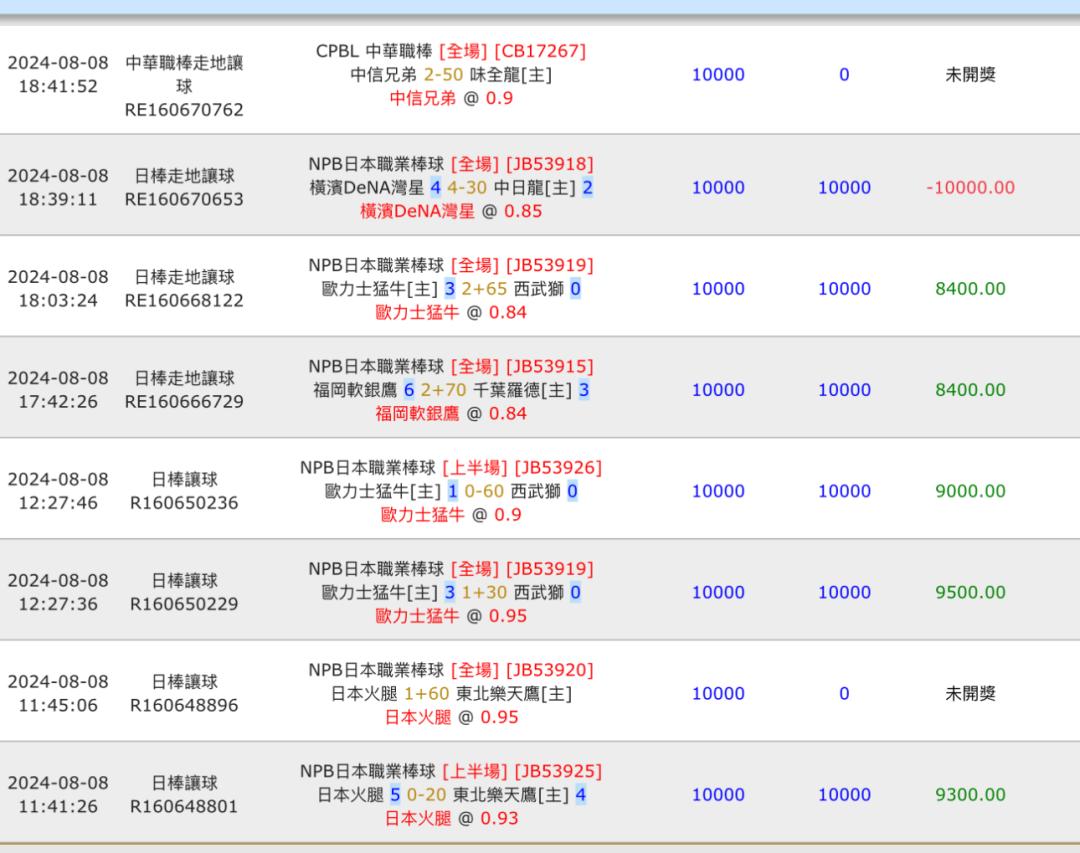Viewport: 1080px width, 853px height.
Task: Click timestamp 2024-08-08 11:41:26
Action: pos(58,795)
